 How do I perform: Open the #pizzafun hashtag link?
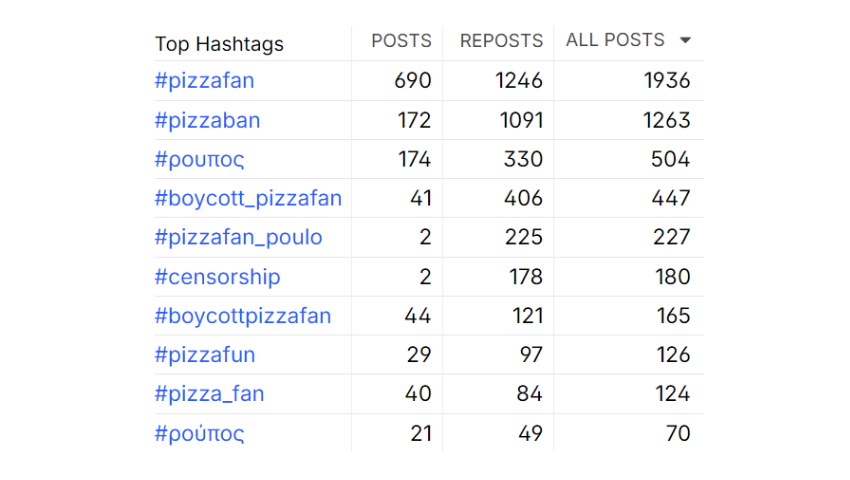(x=205, y=355)
